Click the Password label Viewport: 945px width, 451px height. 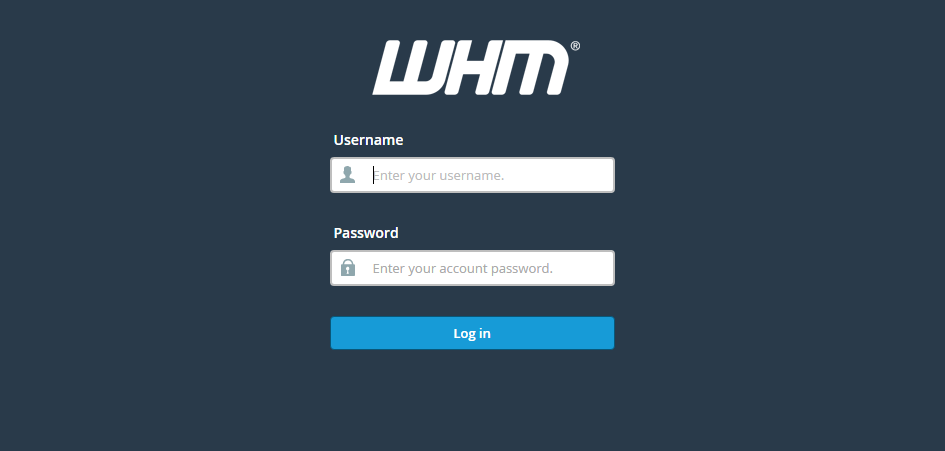pos(366,233)
